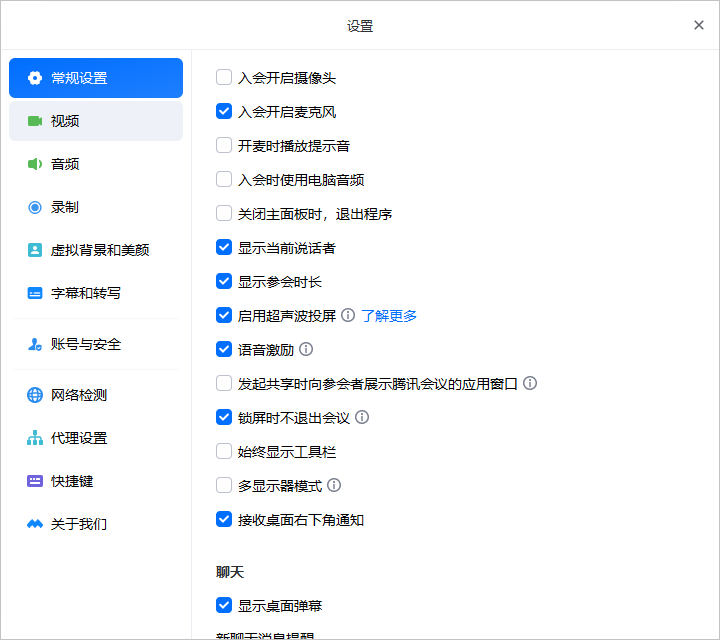Click the speaker icon beside 音频
This screenshot has width=720, height=640.
[35, 164]
